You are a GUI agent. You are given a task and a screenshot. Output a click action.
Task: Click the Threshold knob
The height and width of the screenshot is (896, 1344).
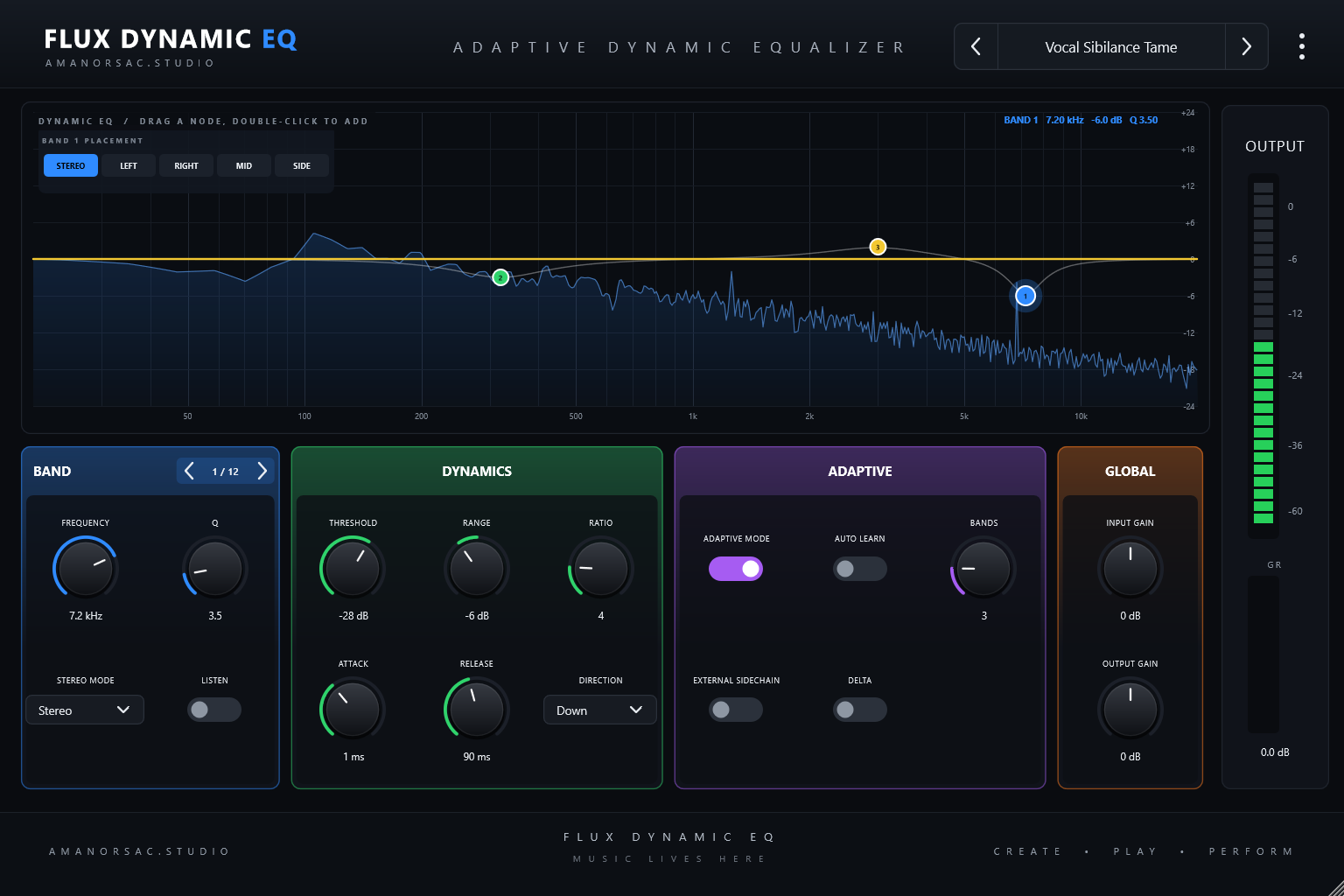[353, 568]
